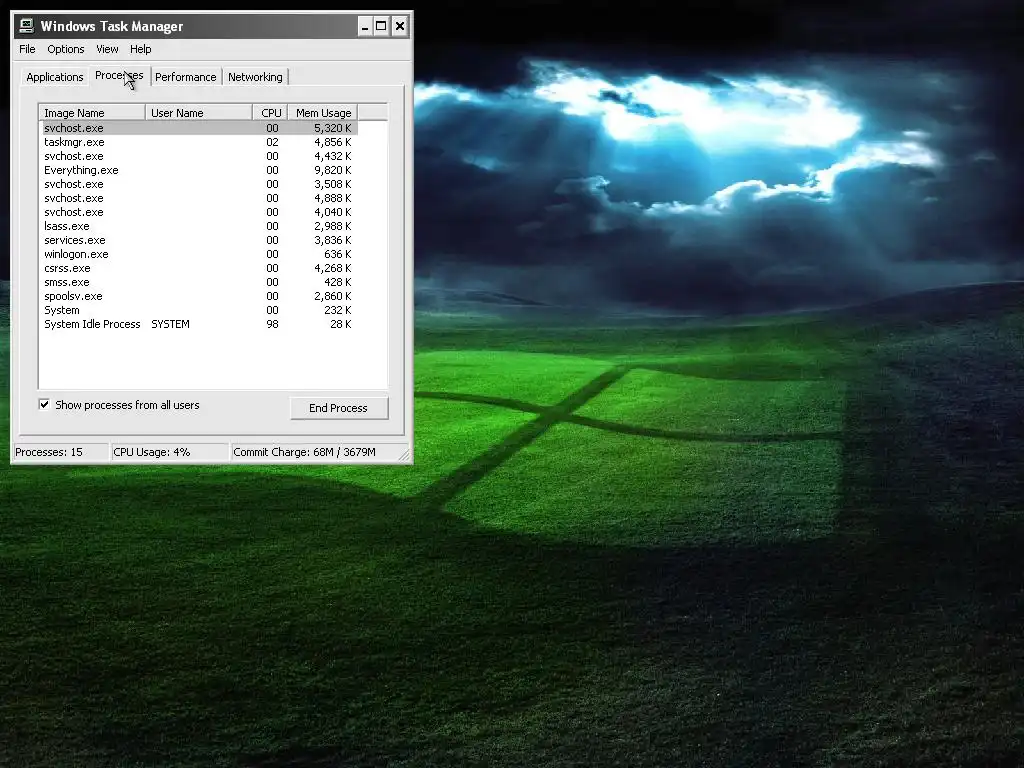Select the smss.exe process

click(x=199, y=282)
